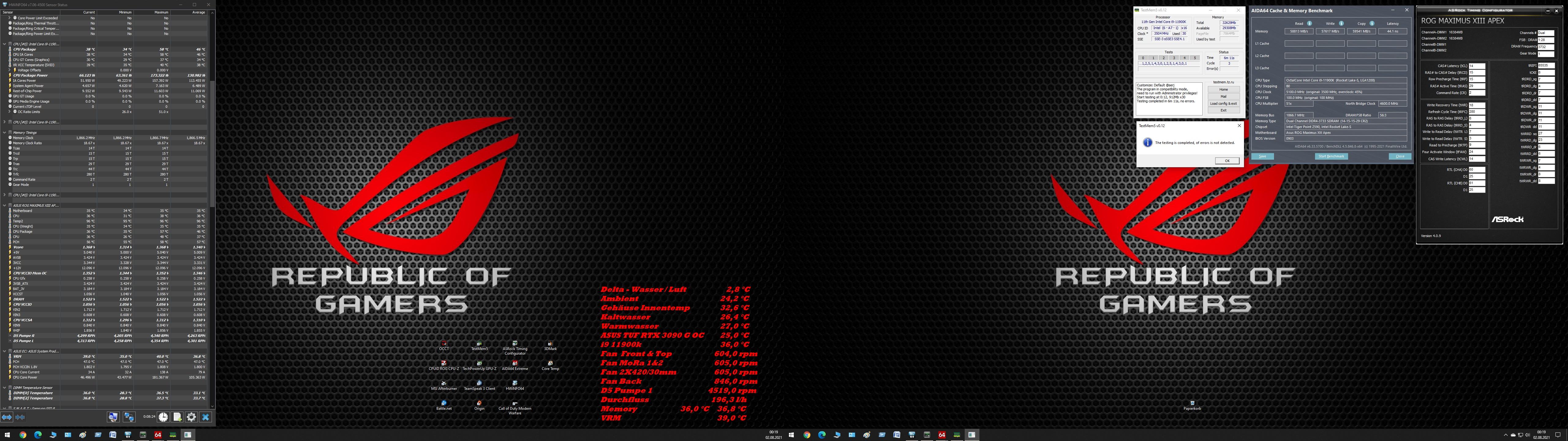
Task: Open the 3DMark desktop shortcut
Action: (550, 346)
